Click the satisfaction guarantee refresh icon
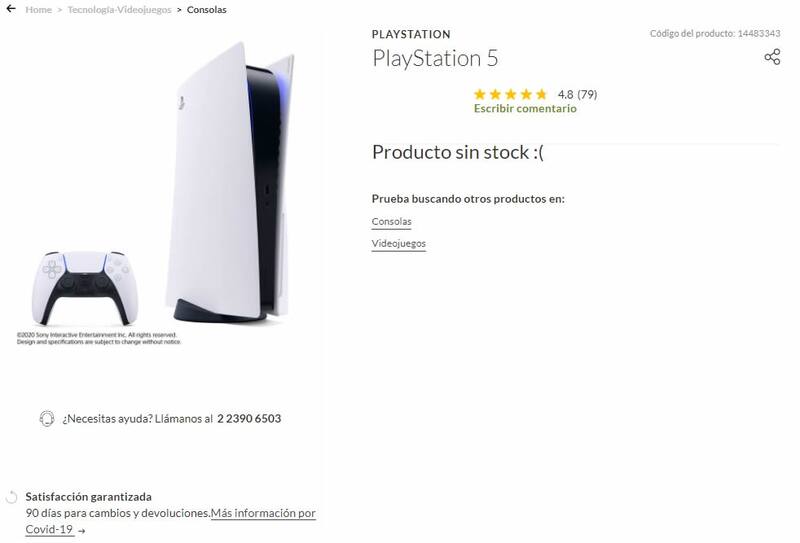This screenshot has width=800, height=543. pos(11,497)
